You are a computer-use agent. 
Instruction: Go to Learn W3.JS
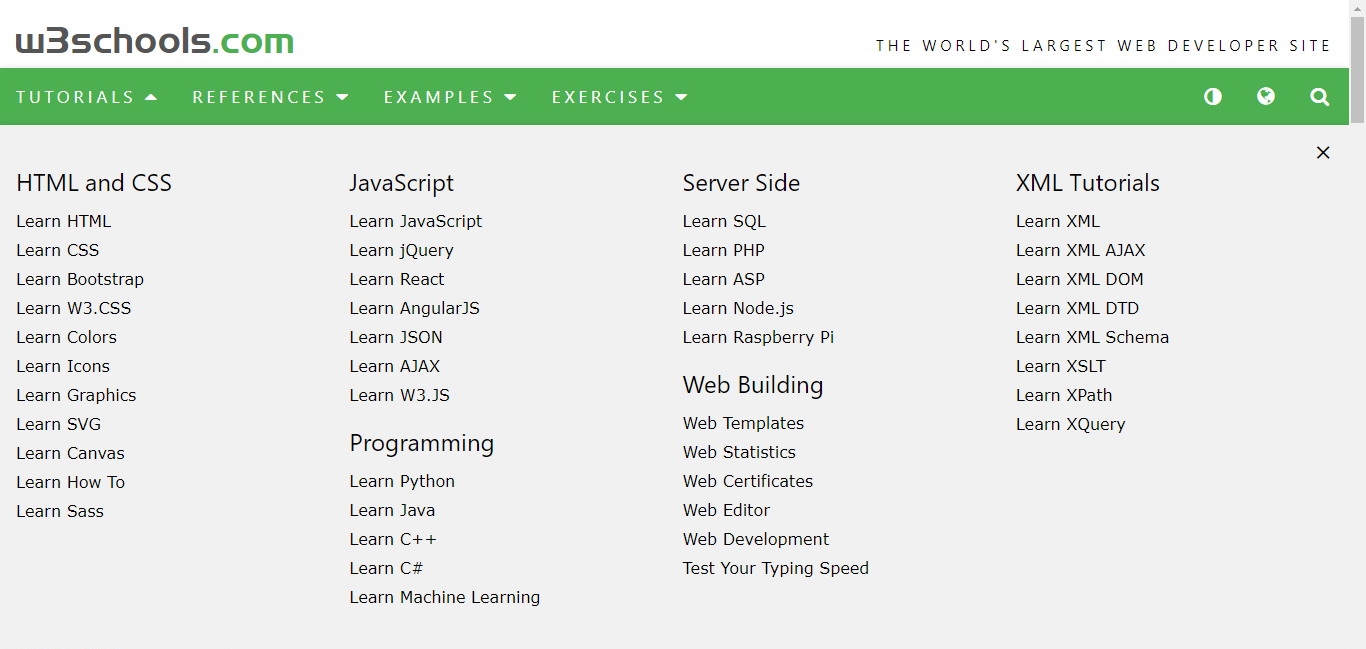click(400, 395)
